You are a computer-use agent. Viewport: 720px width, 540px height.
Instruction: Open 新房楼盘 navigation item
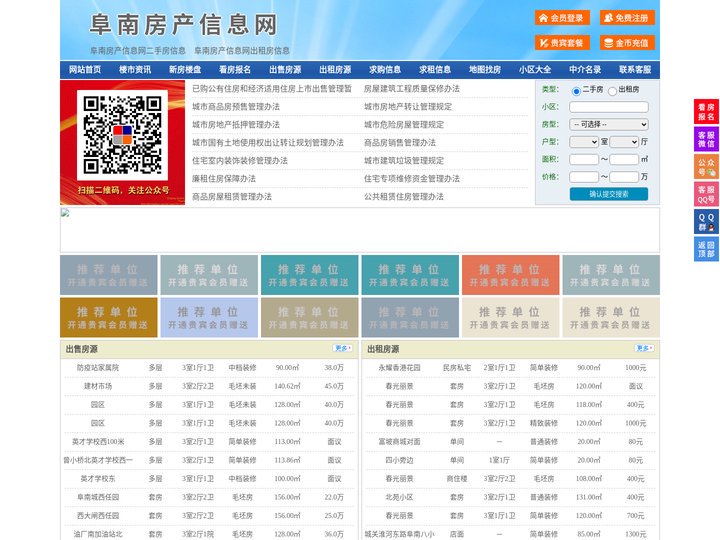pos(185,70)
